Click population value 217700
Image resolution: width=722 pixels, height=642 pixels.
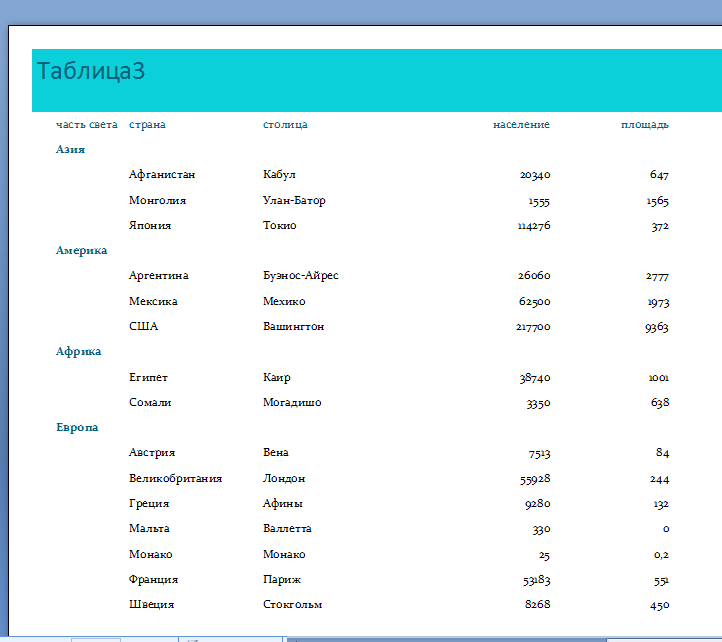point(533,327)
